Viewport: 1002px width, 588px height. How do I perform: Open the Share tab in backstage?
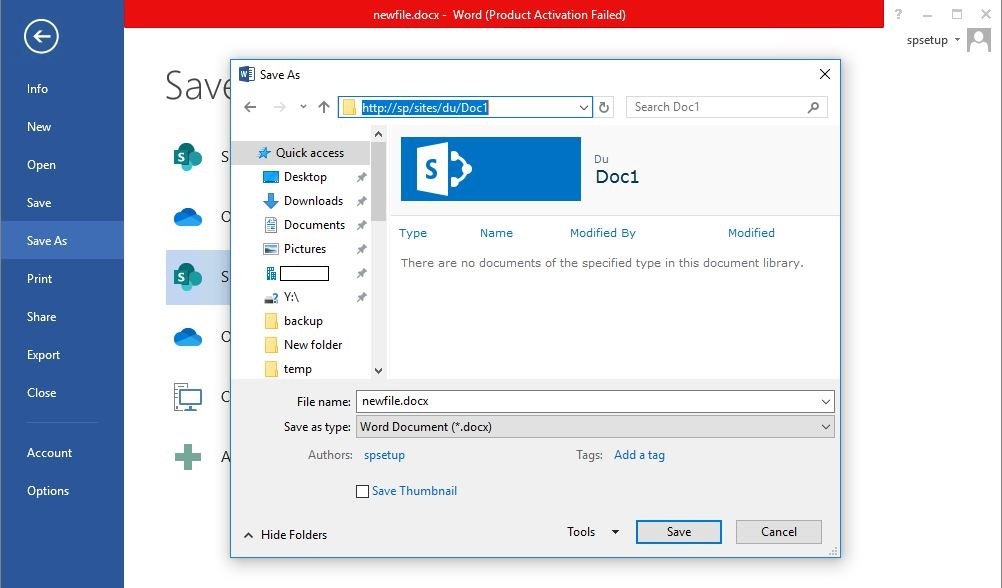click(x=41, y=317)
